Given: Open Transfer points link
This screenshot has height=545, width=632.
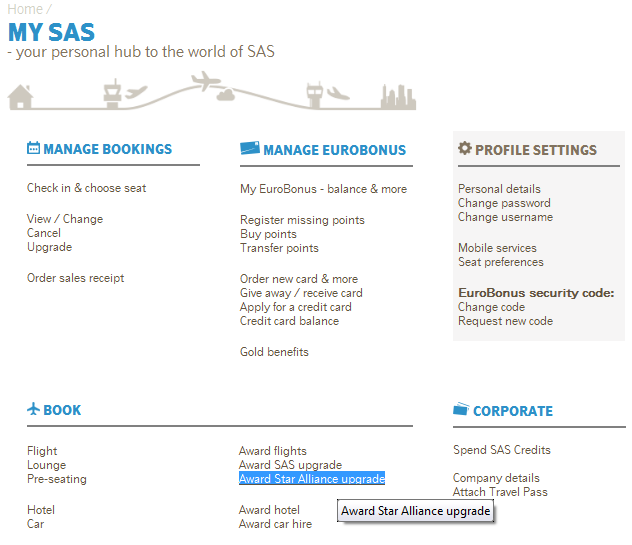Looking at the screenshot, I should [x=279, y=248].
